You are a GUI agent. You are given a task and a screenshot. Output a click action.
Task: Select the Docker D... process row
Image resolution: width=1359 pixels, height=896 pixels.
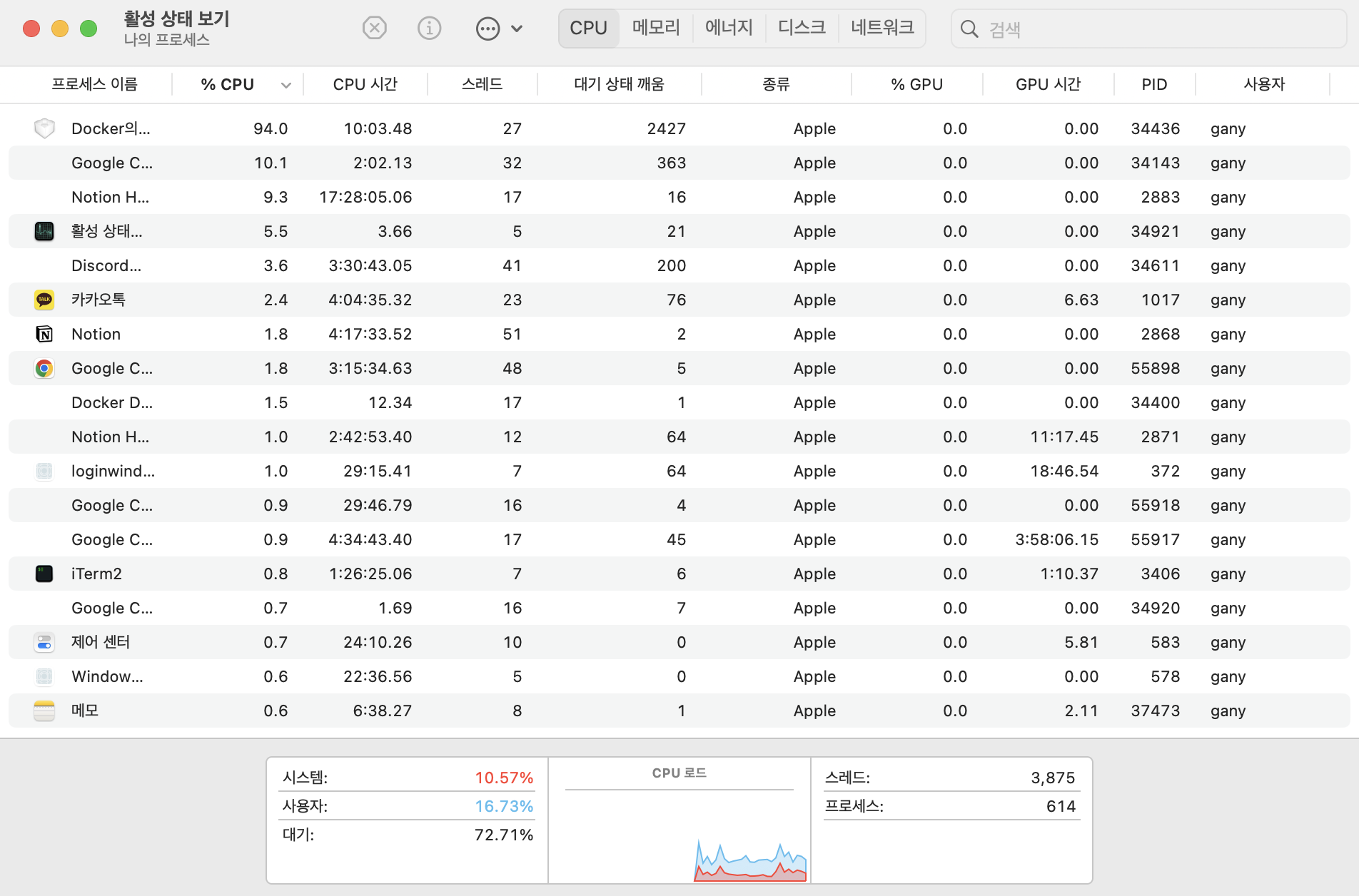(679, 402)
